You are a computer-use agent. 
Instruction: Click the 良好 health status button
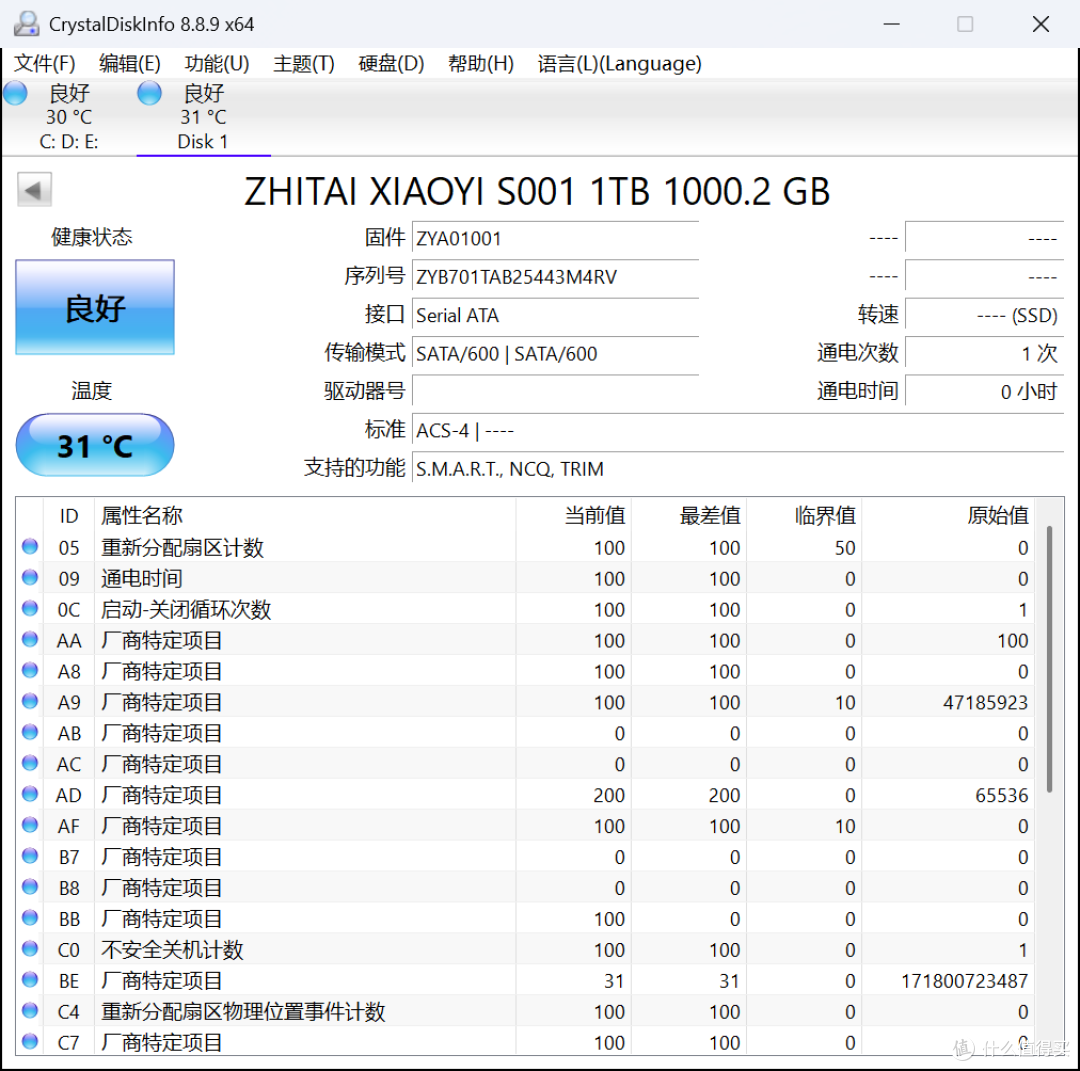[95, 307]
